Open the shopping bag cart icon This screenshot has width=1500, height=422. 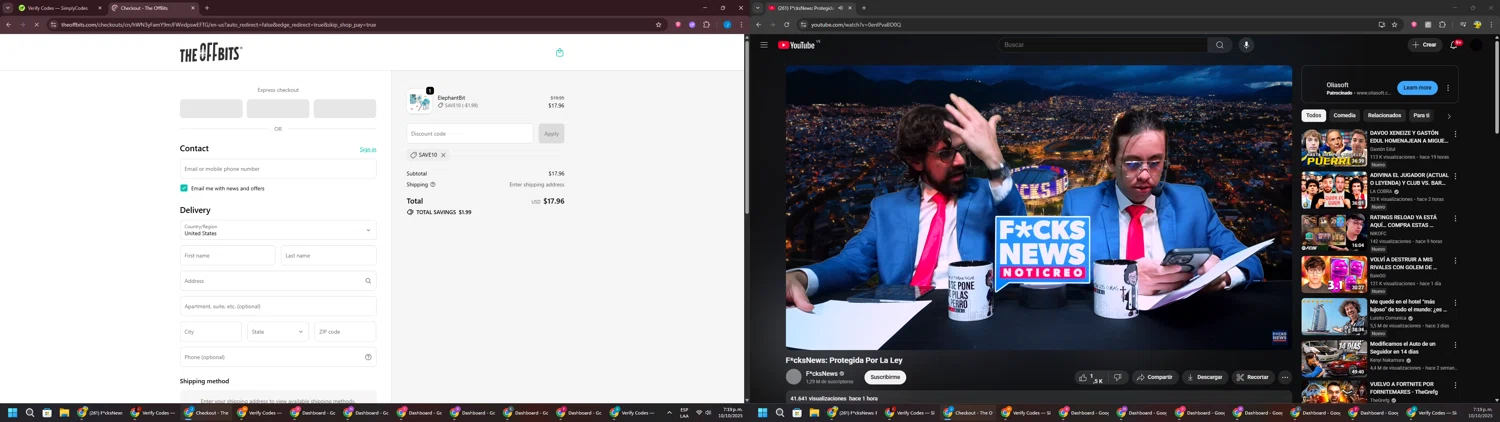tap(559, 53)
